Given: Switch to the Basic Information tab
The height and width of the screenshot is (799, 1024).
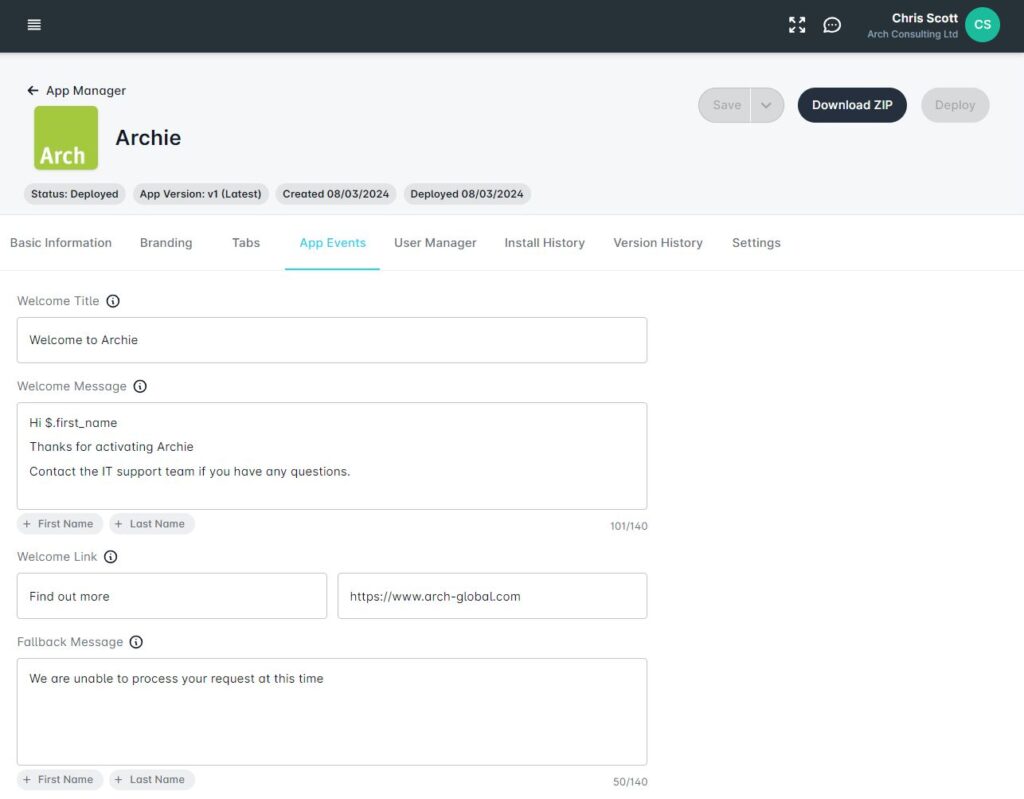Looking at the screenshot, I should pos(61,243).
